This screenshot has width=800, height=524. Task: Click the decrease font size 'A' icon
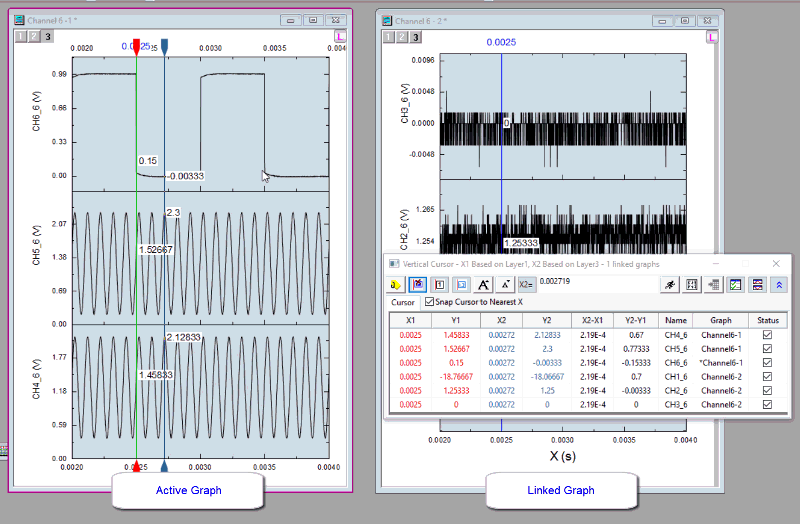[x=505, y=285]
